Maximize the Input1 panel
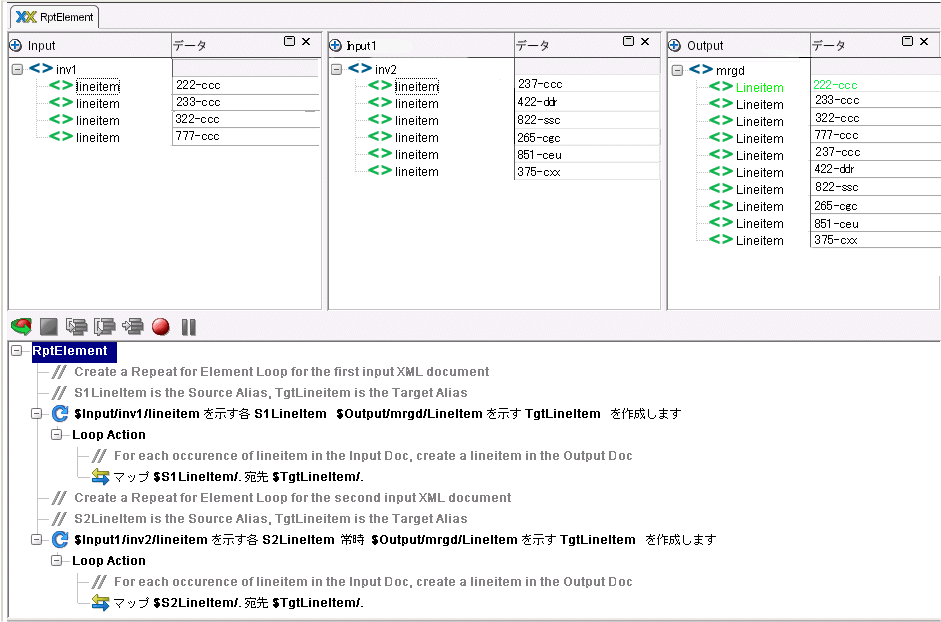The width and height of the screenshot is (941, 622). coord(628,41)
